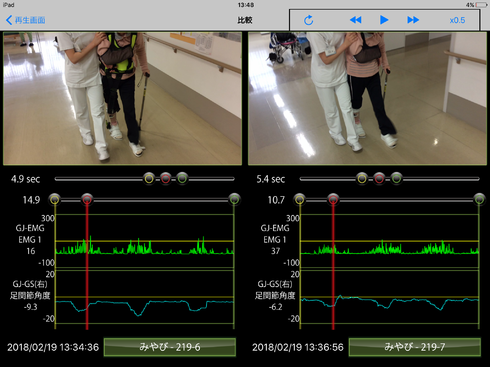Tap the rewind double-arrow button

click(x=355, y=20)
